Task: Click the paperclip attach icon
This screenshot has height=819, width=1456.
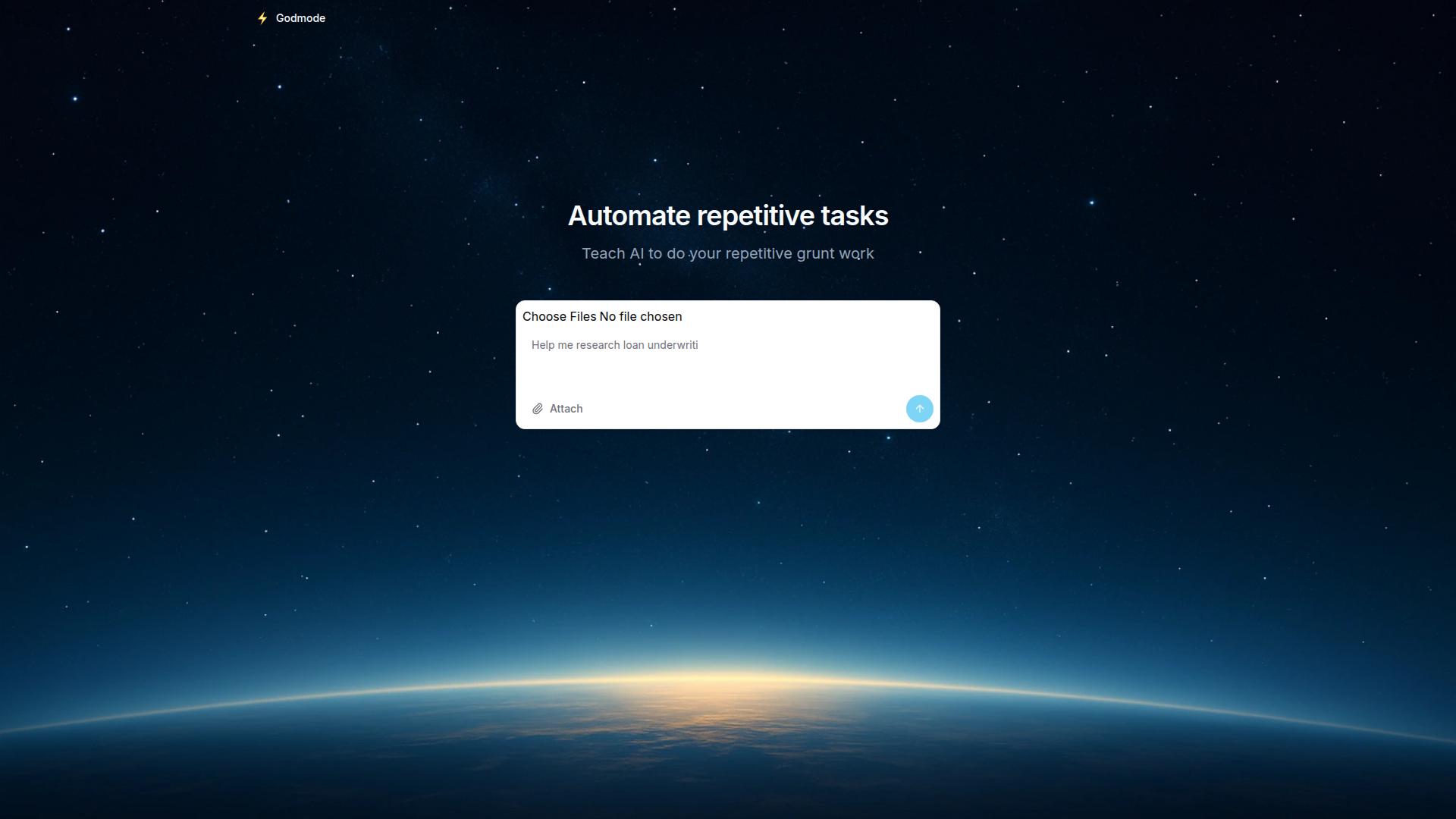Action: click(x=538, y=409)
